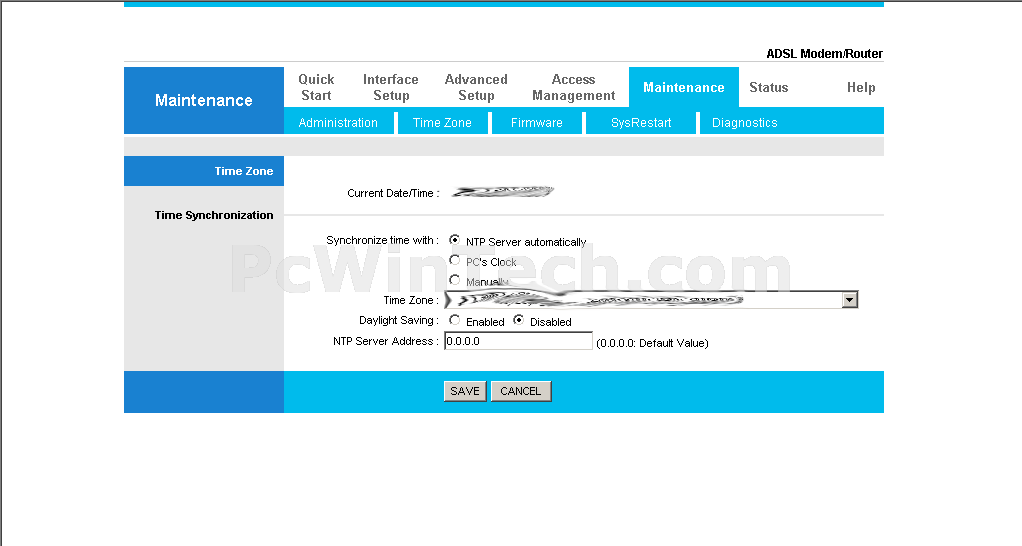Click the 'Daylight Saving' label

click(398, 321)
